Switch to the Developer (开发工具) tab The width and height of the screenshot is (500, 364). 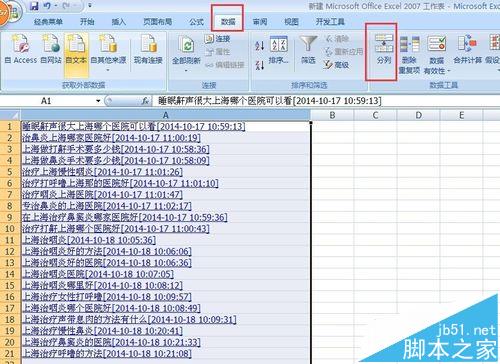pos(330,22)
